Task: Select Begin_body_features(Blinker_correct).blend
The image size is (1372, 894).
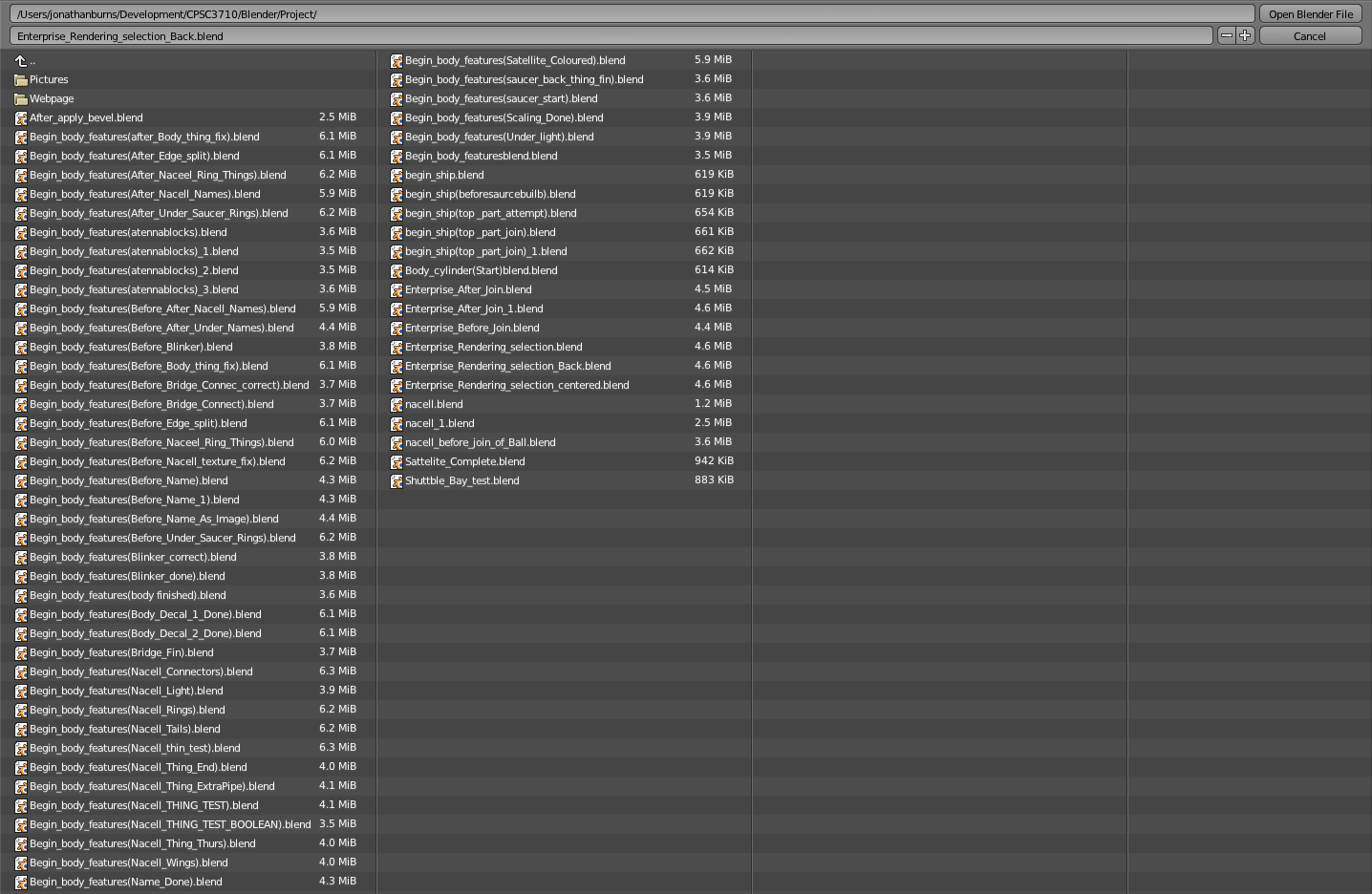Action: tap(133, 557)
